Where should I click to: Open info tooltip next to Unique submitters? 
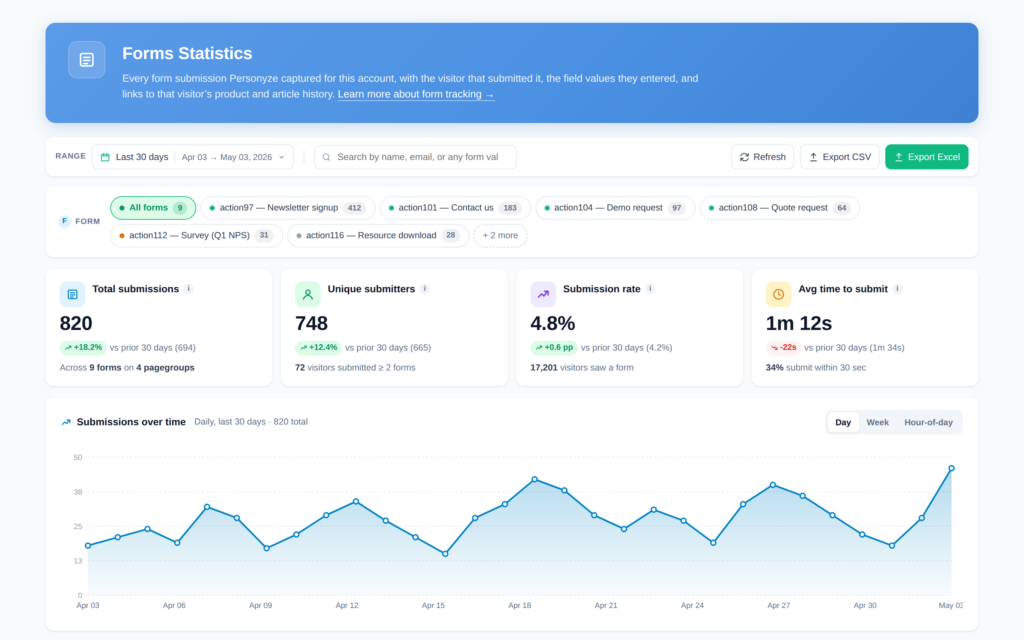pyautogui.click(x=424, y=289)
